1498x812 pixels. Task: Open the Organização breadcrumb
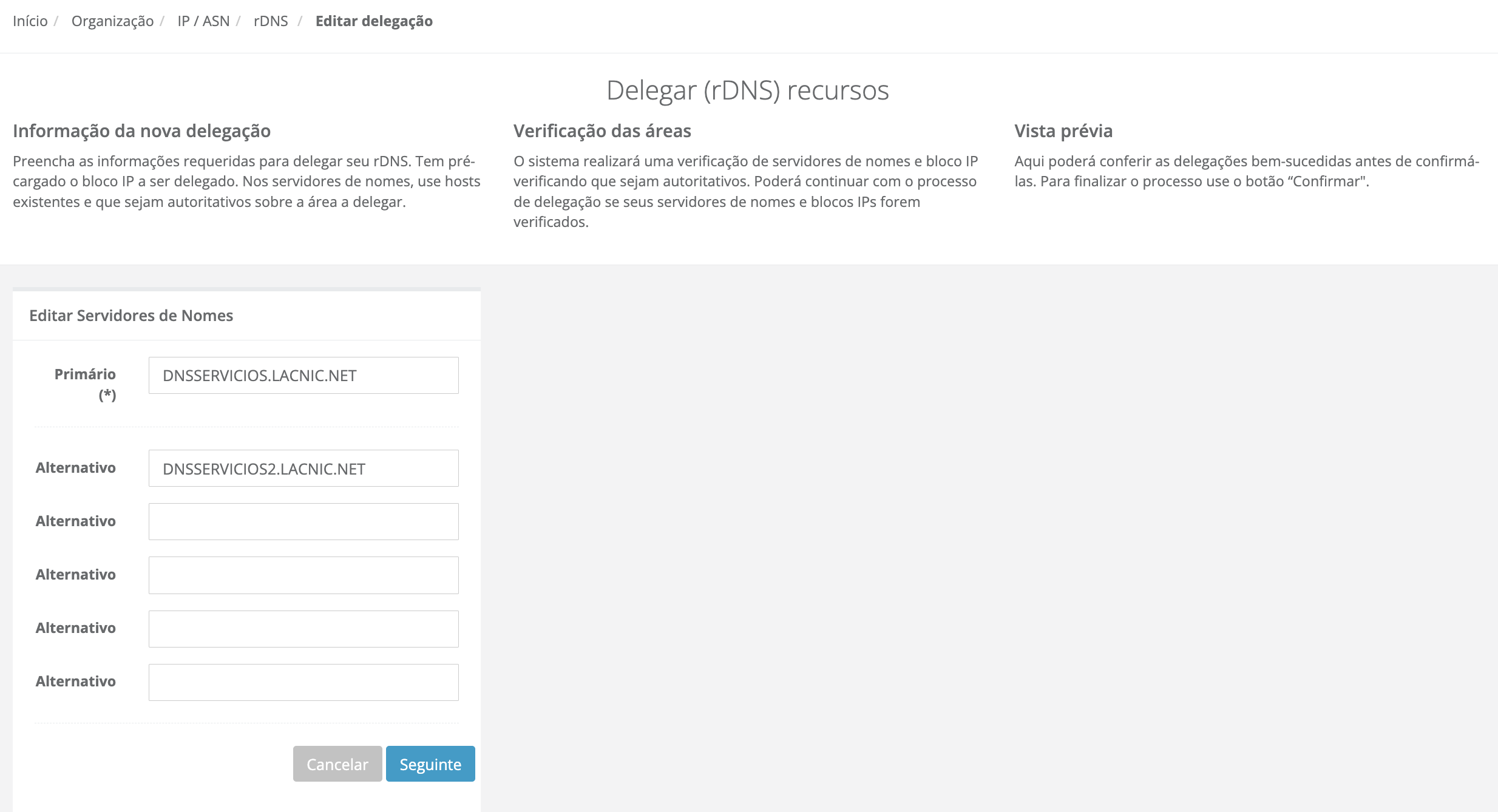point(112,21)
